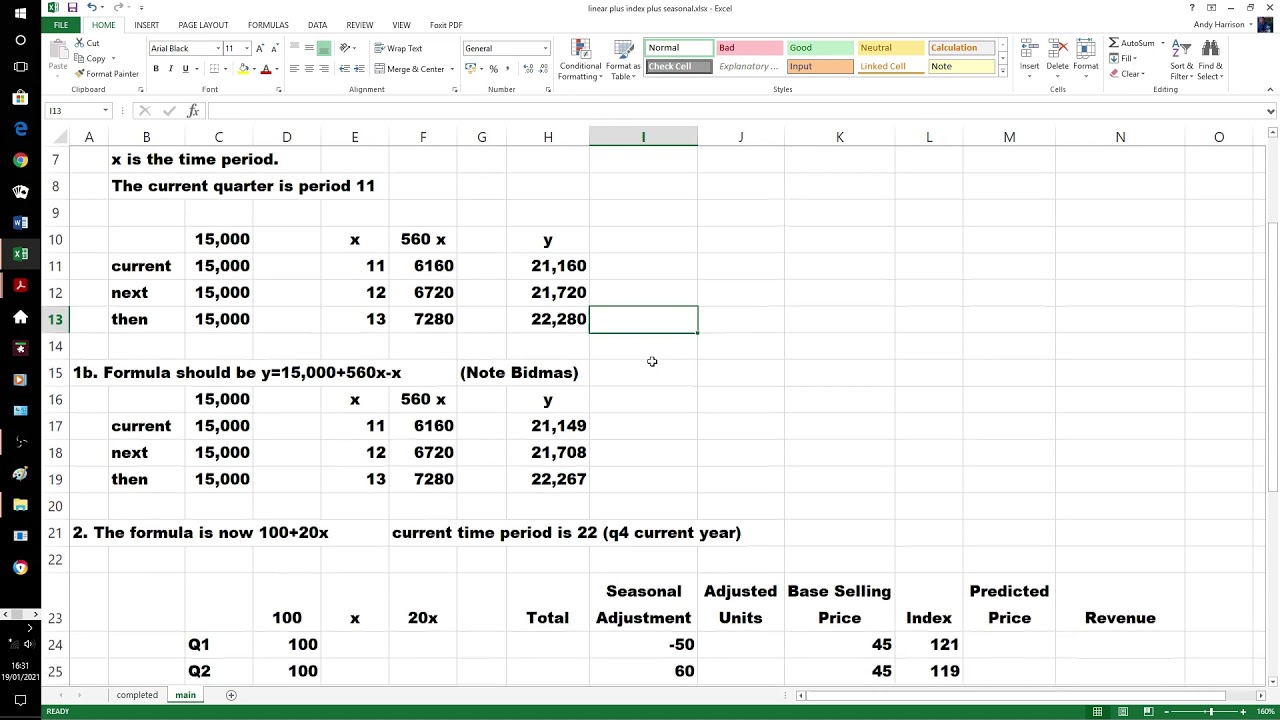1280x720 pixels.
Task: Open the General number format dropdown
Action: [545, 48]
